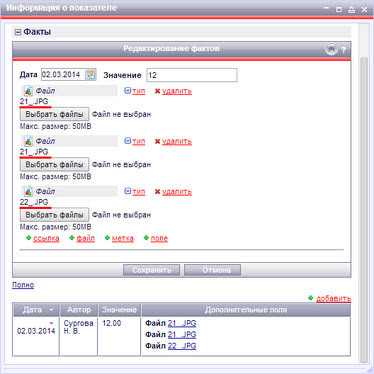374x374 pixels.
Task: Click the Значение column header
Action: (119, 310)
